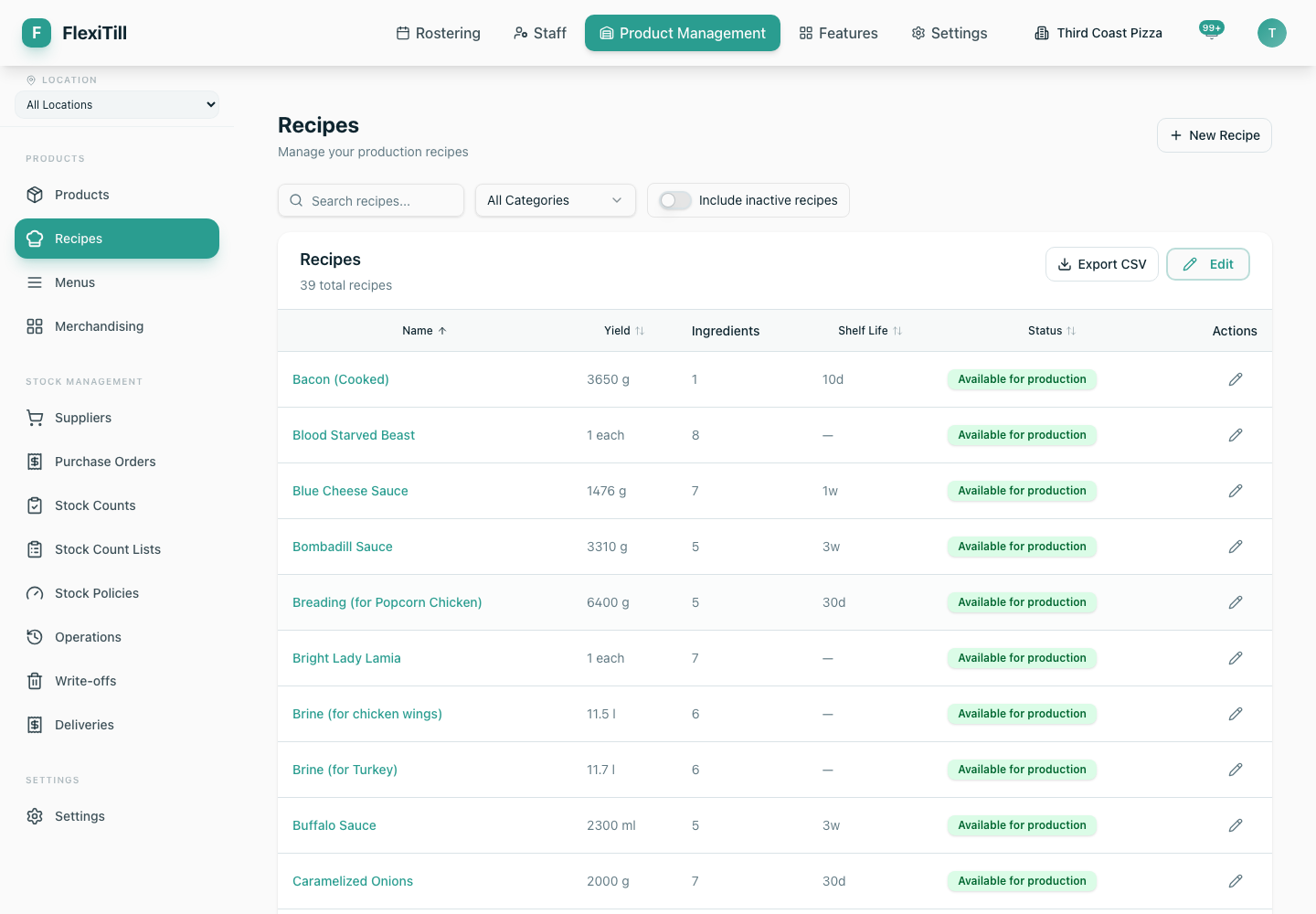Click the pencil edit icon for Blood Starved Beast
The height and width of the screenshot is (914, 1316).
coord(1235,435)
